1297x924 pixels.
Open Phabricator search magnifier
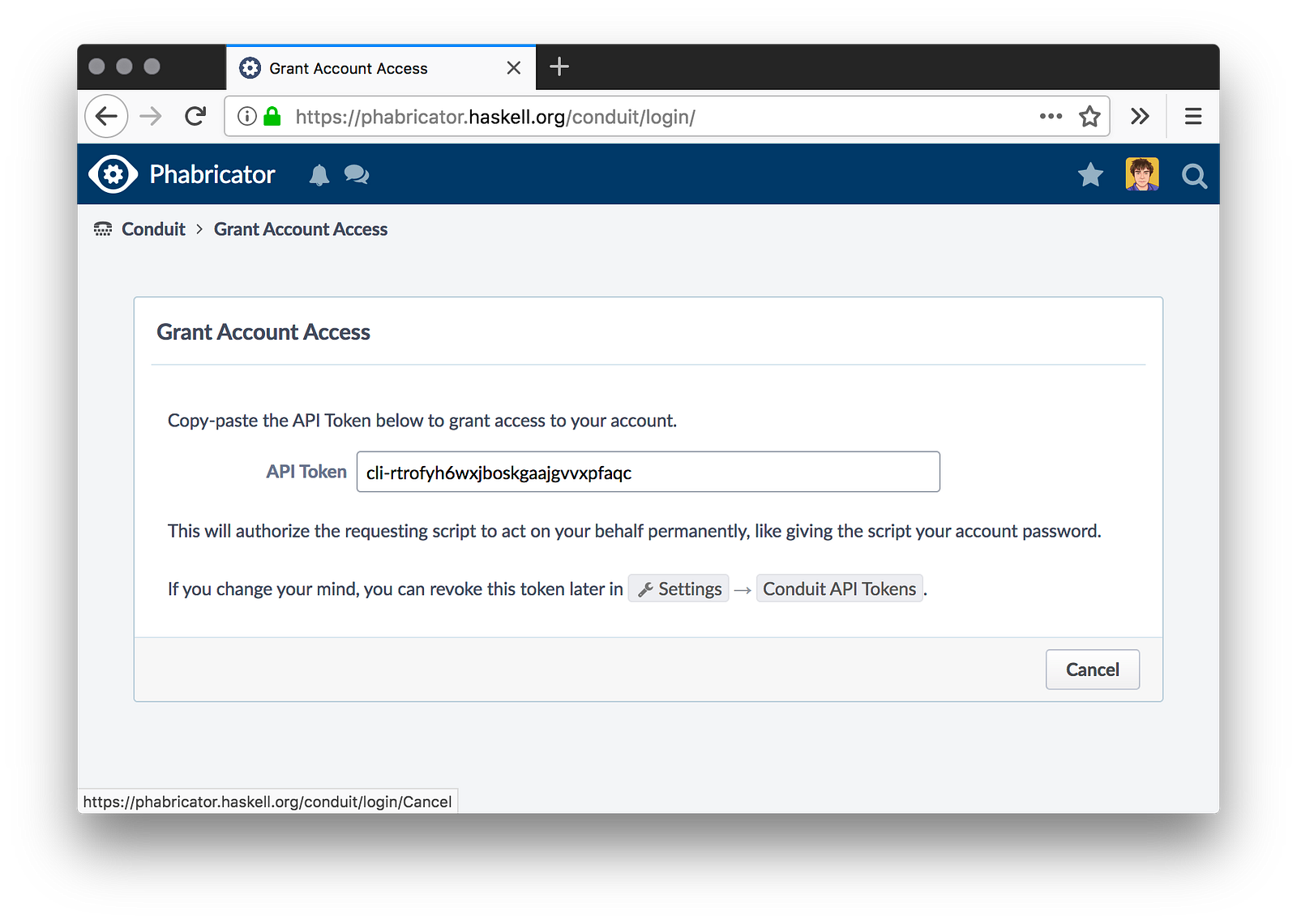click(x=1194, y=175)
